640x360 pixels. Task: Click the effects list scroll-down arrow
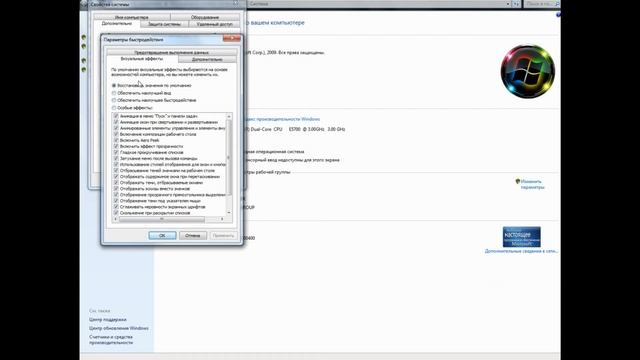229,213
